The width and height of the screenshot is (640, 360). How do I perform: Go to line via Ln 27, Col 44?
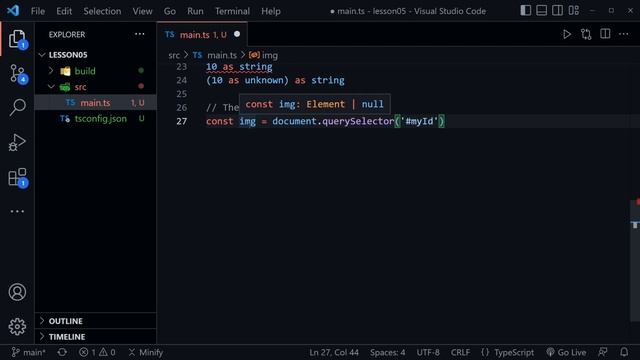[x=334, y=352]
